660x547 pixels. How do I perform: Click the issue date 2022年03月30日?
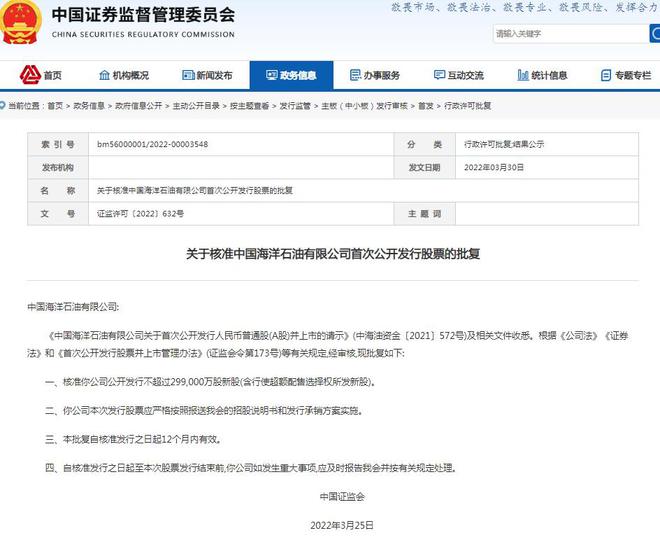pos(494,167)
